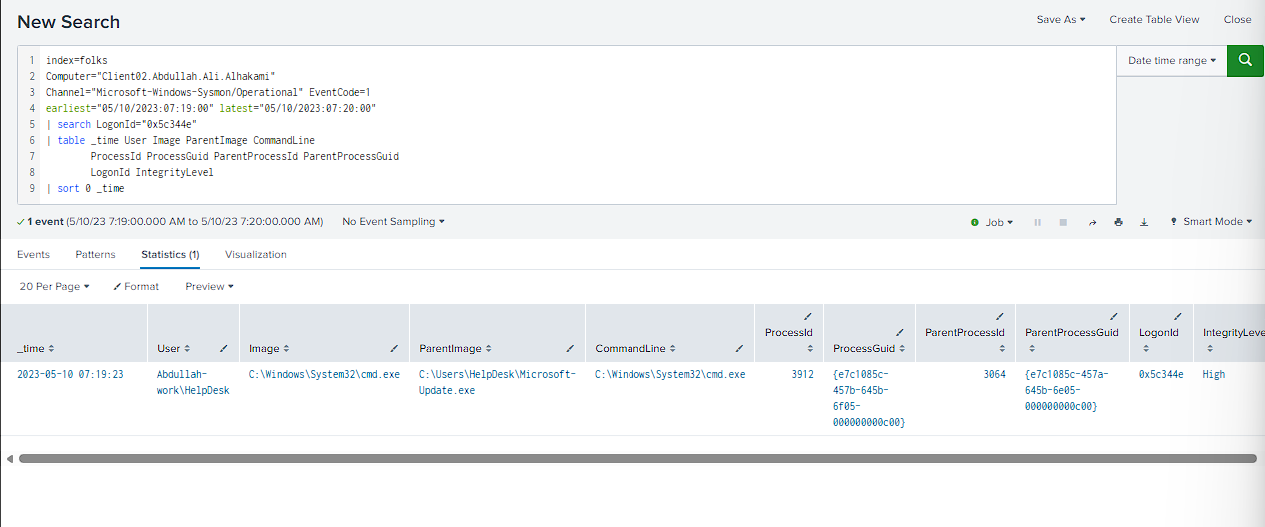1265x527 pixels.
Task: Open the Date time range picker
Action: coord(1172,60)
